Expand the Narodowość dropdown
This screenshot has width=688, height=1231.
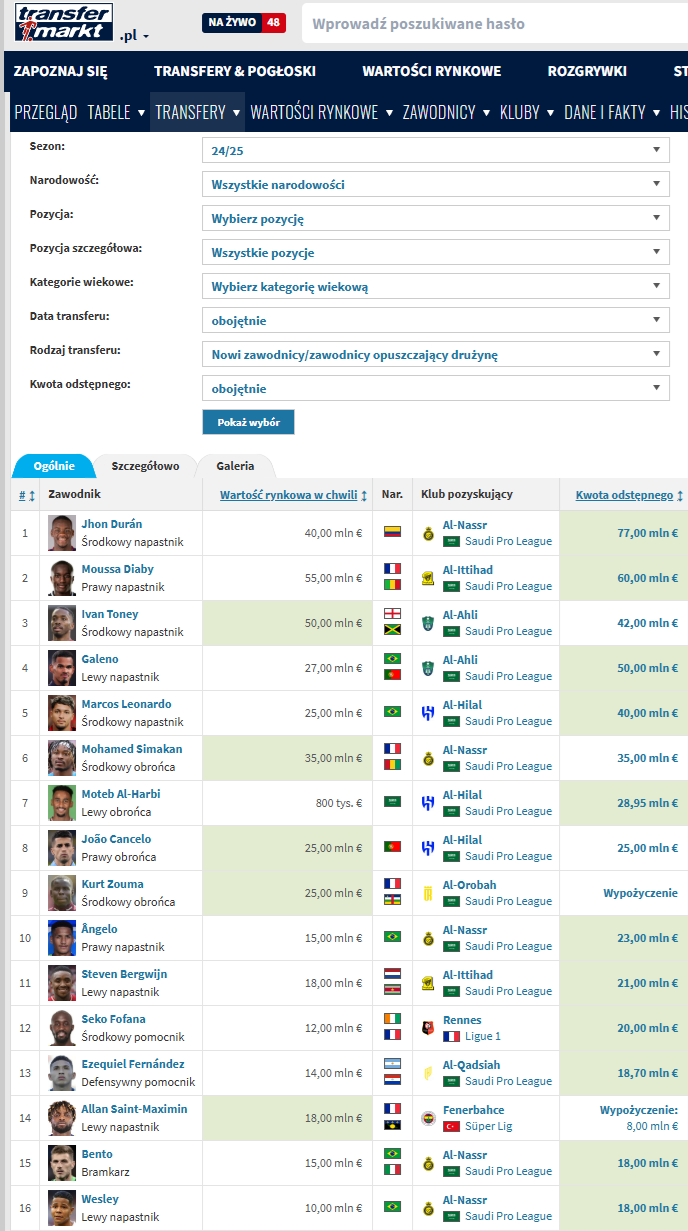[436, 184]
